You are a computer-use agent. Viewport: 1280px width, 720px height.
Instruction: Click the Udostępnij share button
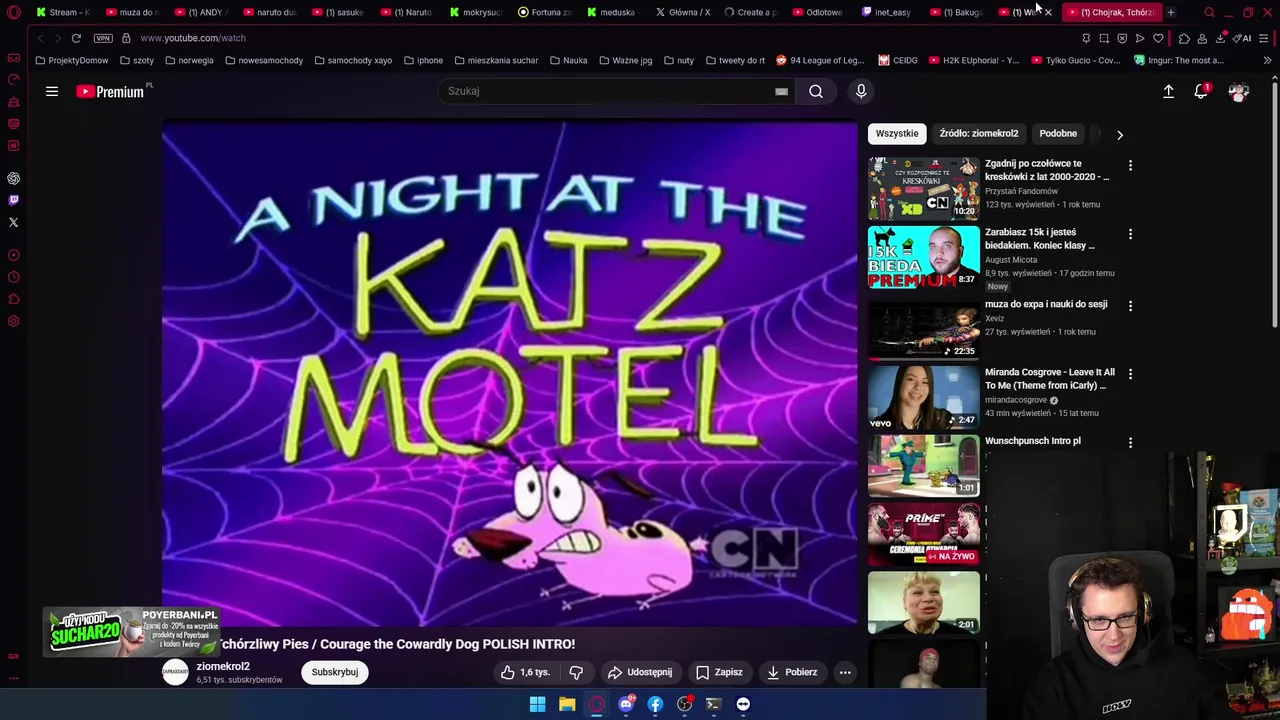pyautogui.click(x=640, y=672)
